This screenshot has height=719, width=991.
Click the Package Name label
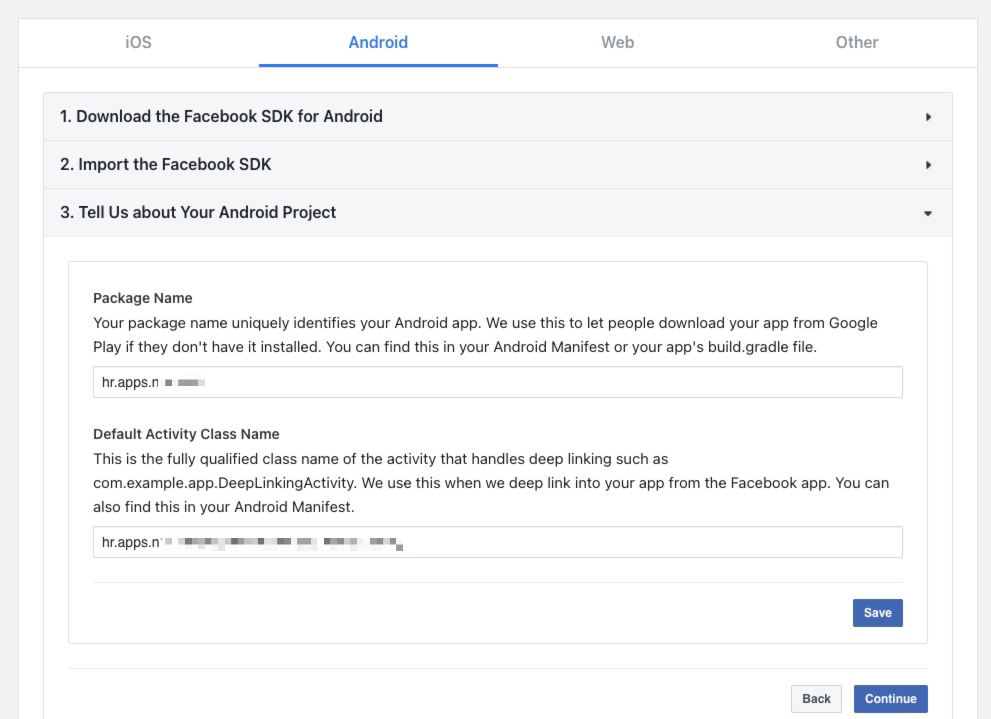pos(143,298)
